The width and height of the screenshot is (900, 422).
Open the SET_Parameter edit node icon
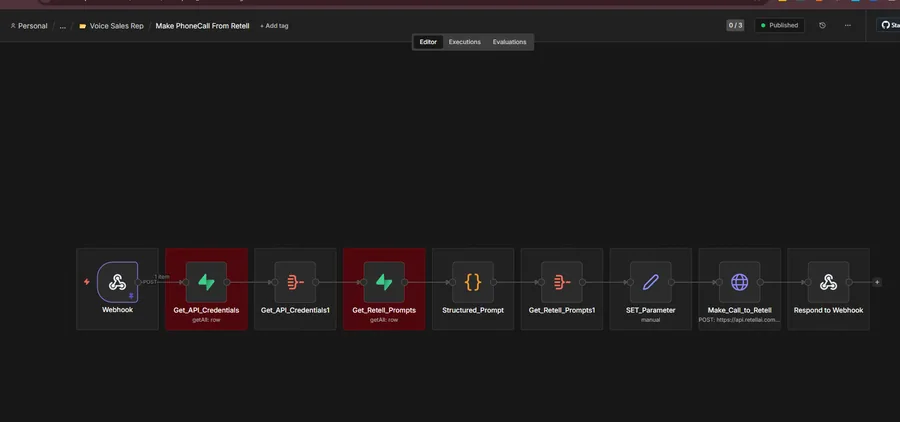pos(651,282)
